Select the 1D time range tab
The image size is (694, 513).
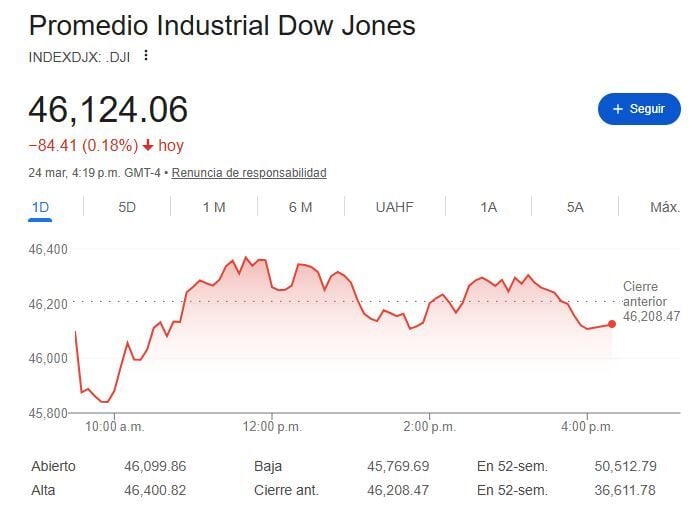click(40, 207)
